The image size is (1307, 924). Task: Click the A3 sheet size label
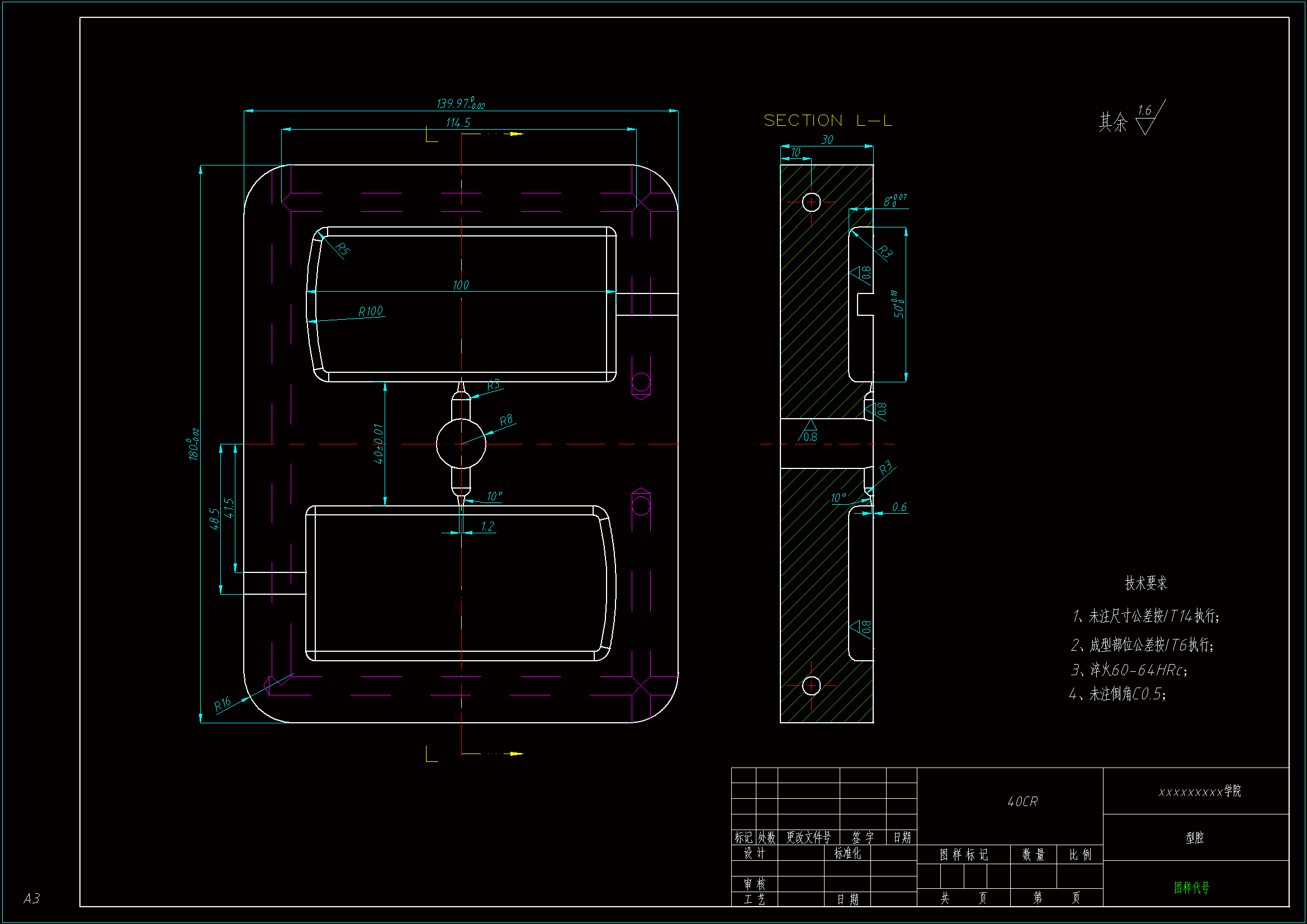tap(32, 898)
